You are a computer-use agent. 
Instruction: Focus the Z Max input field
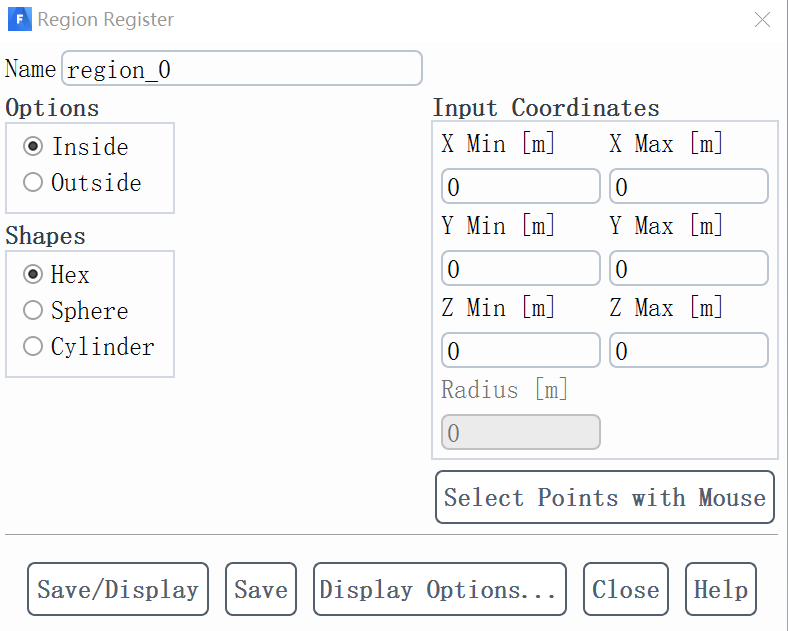688,351
